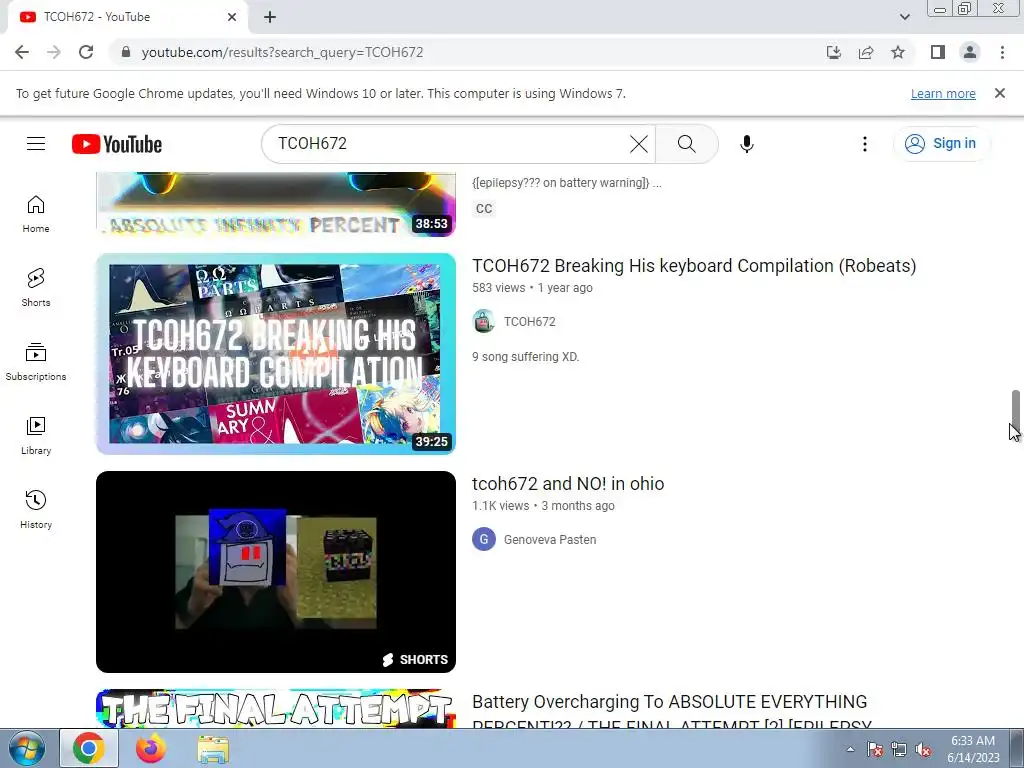Click the muted volume tray icon
The width and height of the screenshot is (1024, 768).
point(922,750)
